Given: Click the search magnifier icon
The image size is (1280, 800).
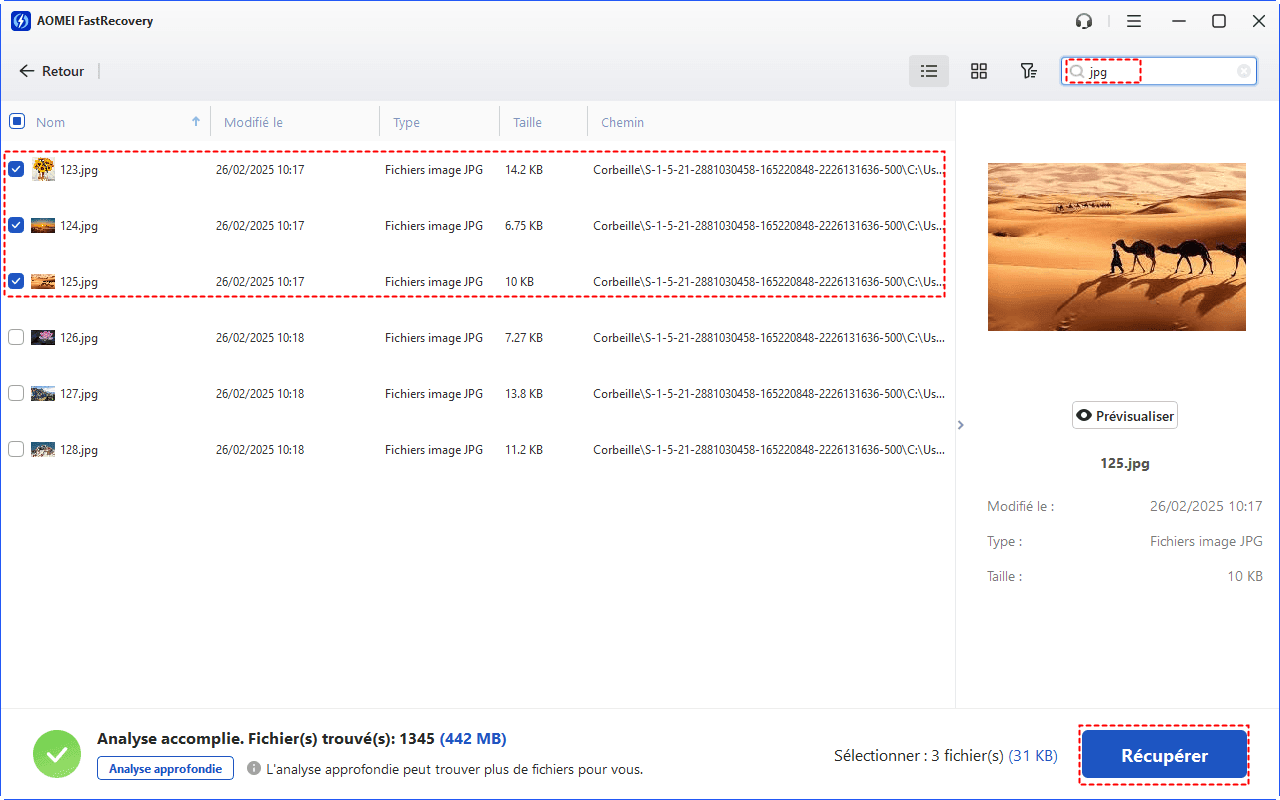Looking at the screenshot, I should (1077, 71).
